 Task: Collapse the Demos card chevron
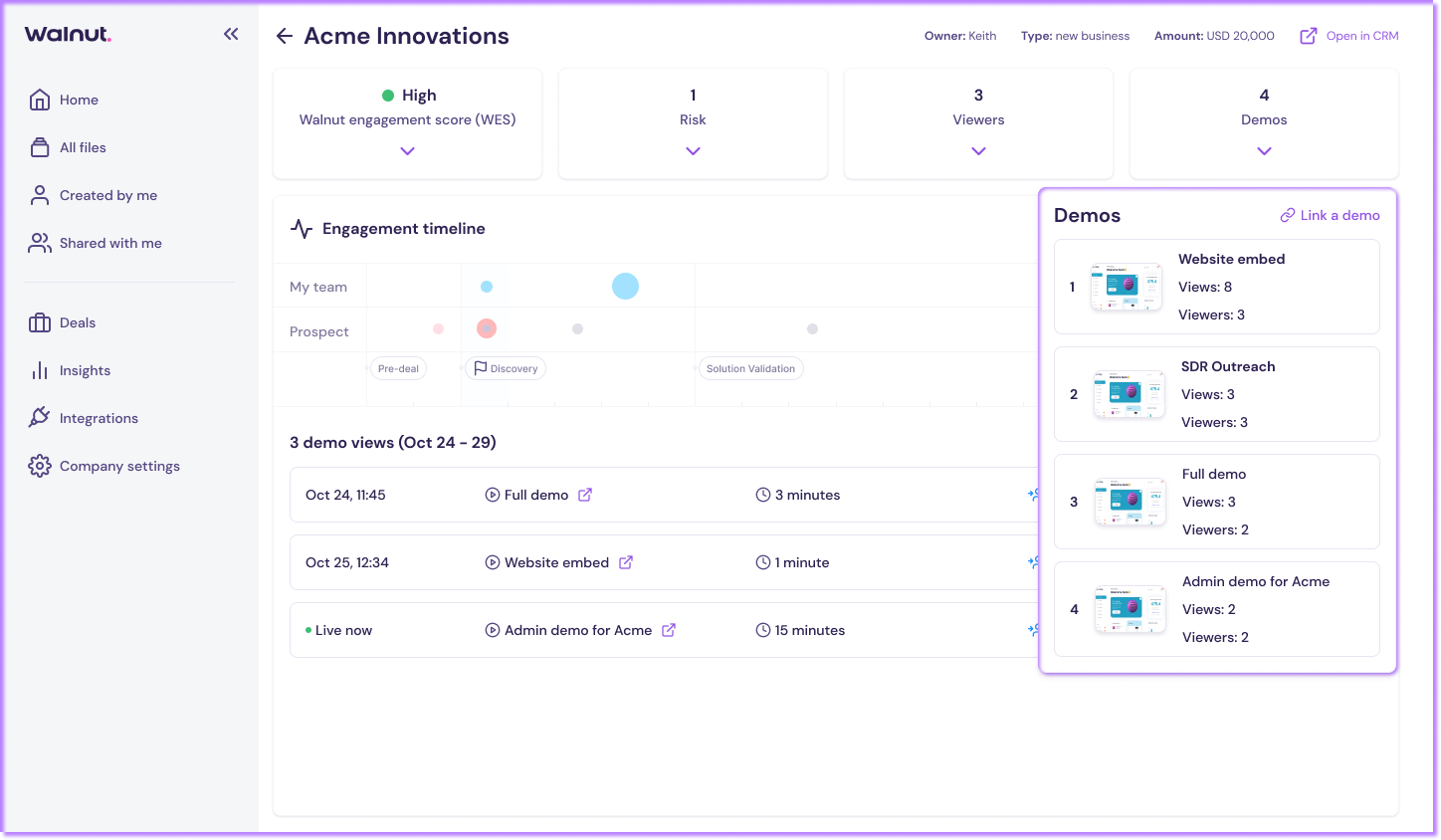click(1264, 151)
